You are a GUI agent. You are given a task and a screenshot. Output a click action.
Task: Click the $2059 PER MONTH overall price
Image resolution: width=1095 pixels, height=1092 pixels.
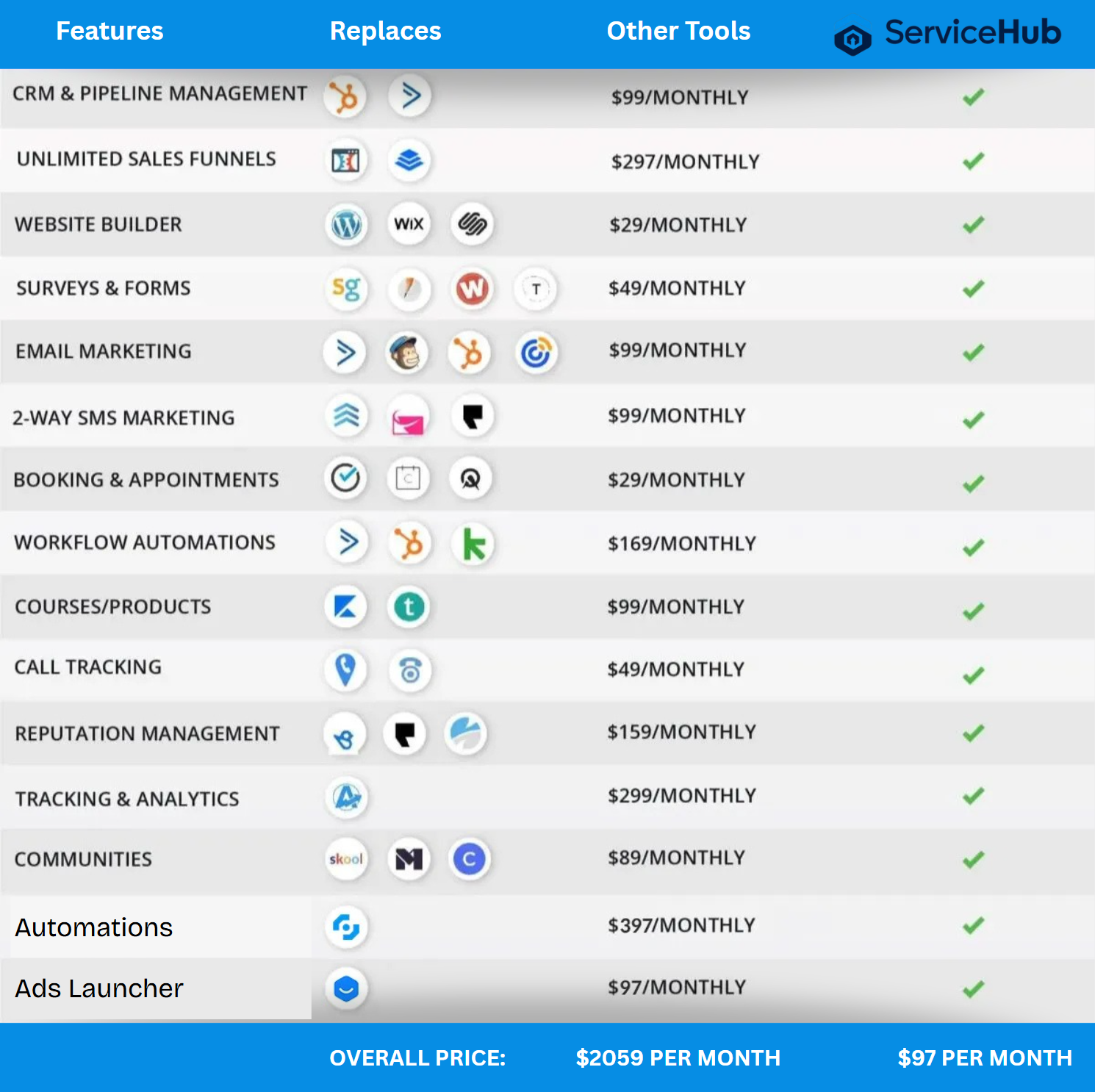coord(678,1057)
